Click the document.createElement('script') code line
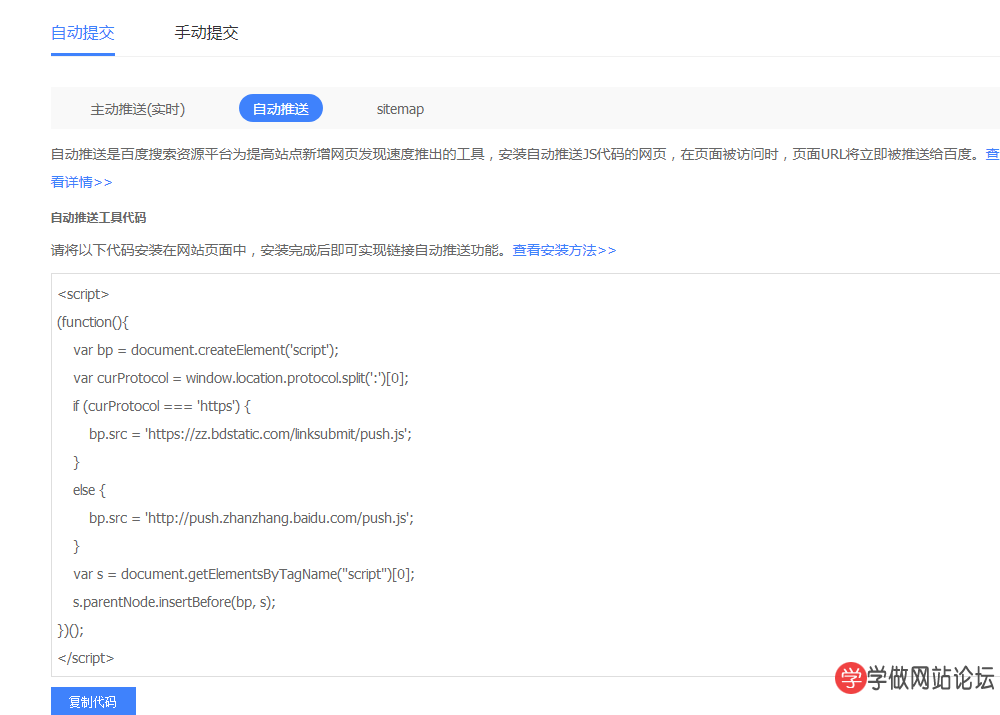Screen dimensions: 1000x715 [206, 350]
